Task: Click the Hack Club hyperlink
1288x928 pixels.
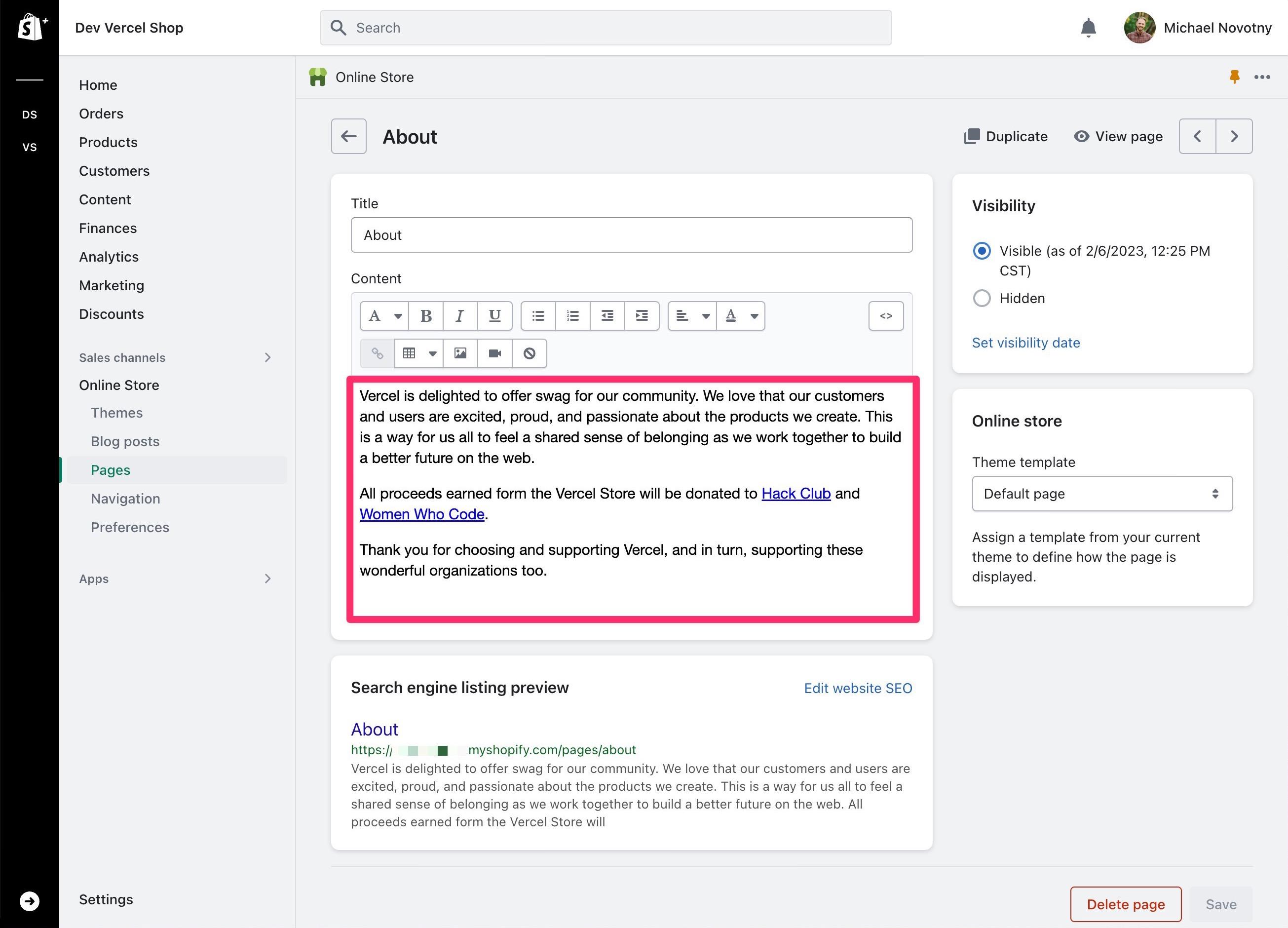Action: [796, 492]
